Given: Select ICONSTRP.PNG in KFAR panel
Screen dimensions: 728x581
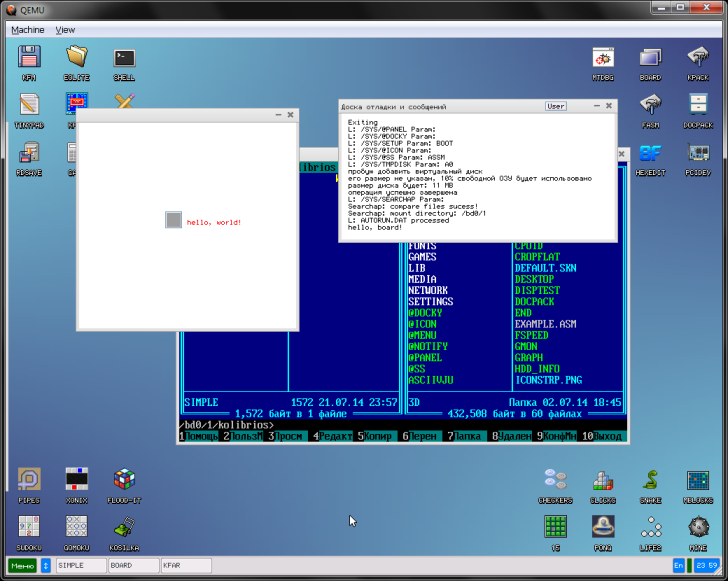Looking at the screenshot, I should [548, 380].
